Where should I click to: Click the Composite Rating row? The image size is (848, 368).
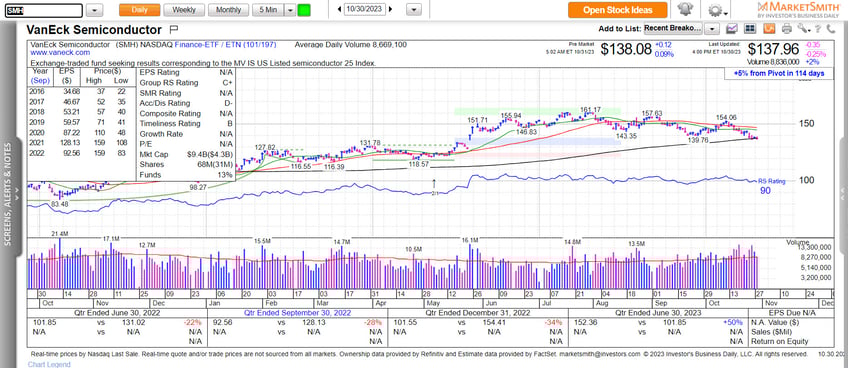186,114
